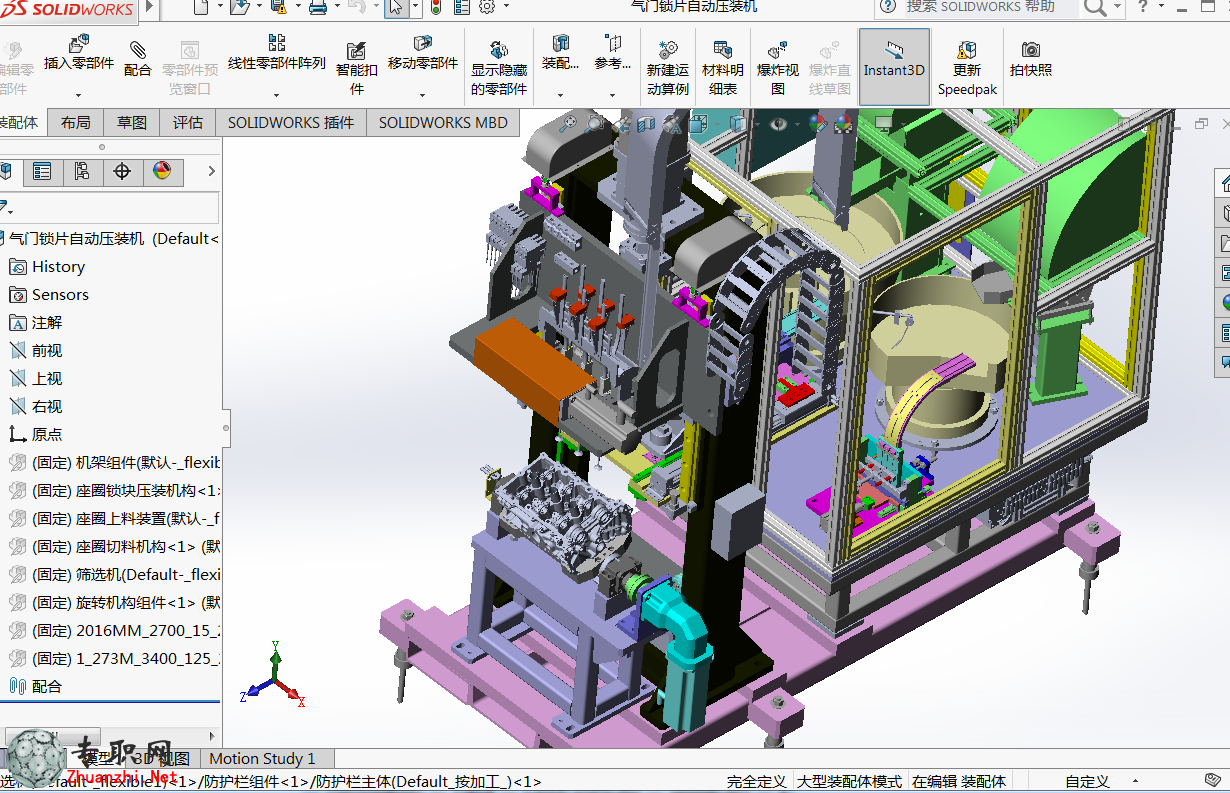Open Linear Component Pattern (线性零部件阵列) tool
The width and height of the screenshot is (1230, 793).
point(277,42)
